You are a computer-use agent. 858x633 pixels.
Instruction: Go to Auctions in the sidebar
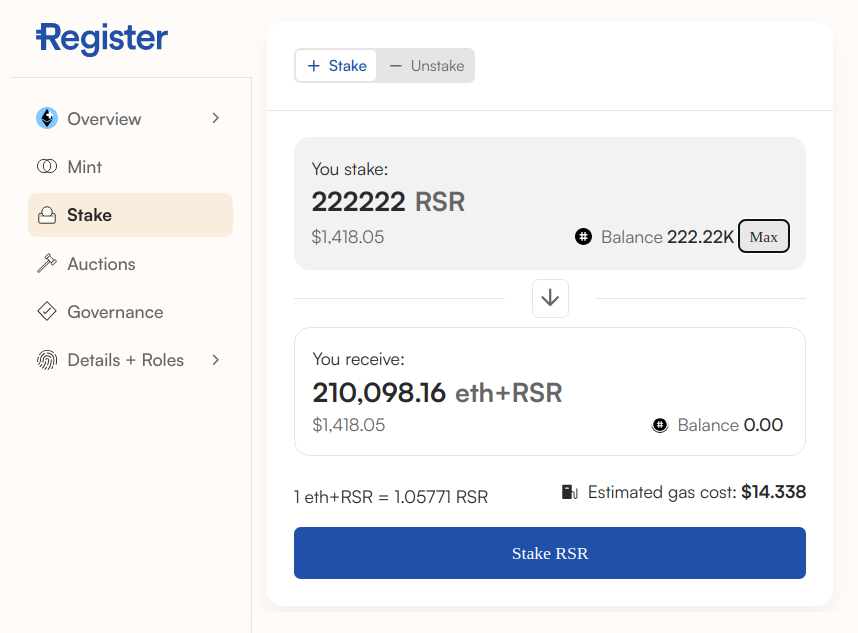[101, 264]
